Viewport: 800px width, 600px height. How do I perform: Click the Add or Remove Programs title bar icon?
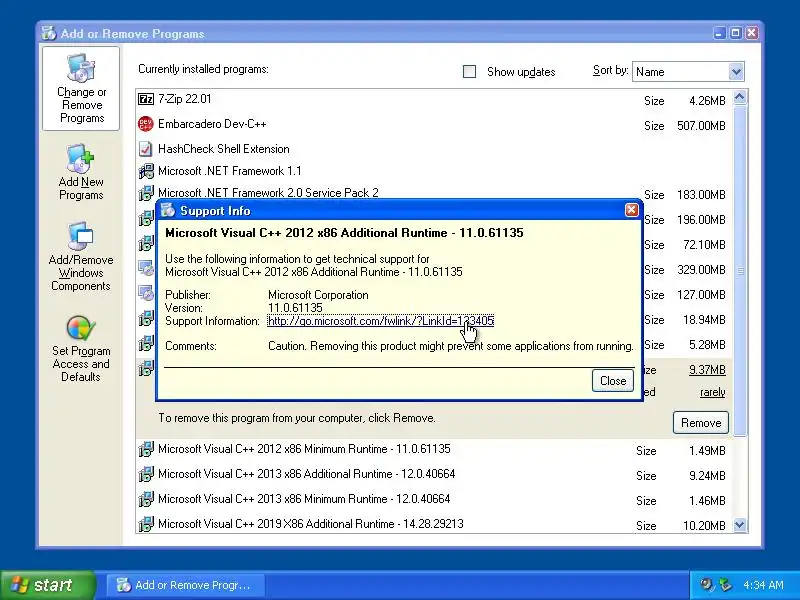click(x=49, y=33)
